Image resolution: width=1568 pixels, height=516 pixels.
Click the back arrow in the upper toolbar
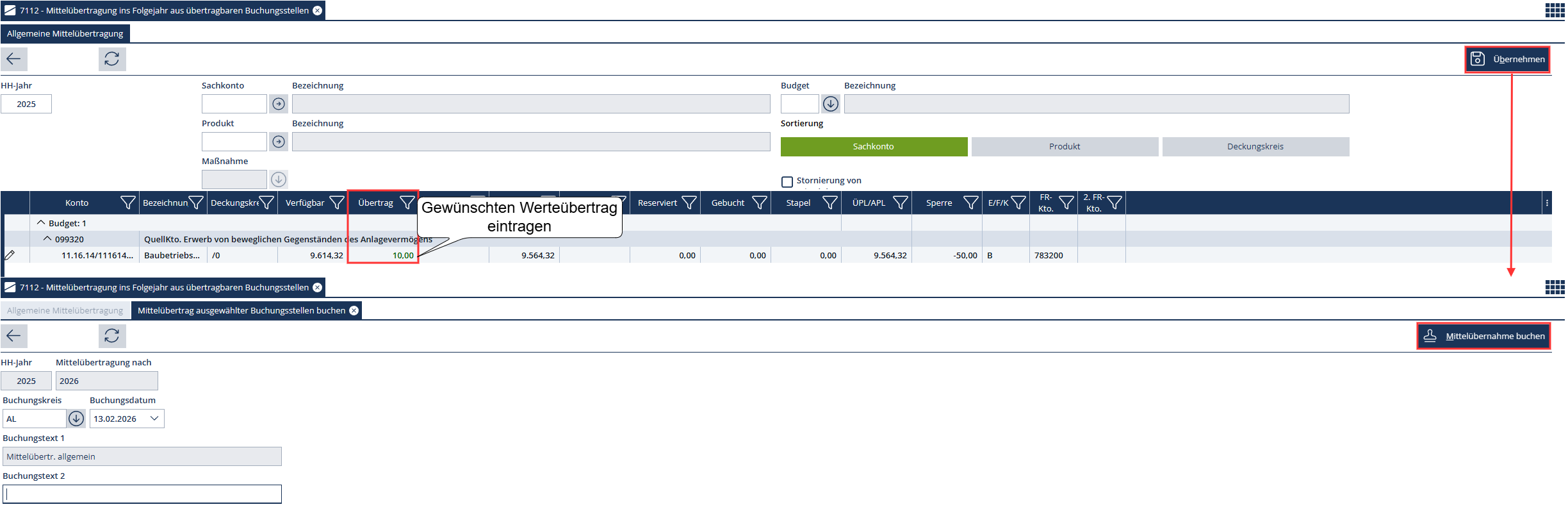click(13, 59)
